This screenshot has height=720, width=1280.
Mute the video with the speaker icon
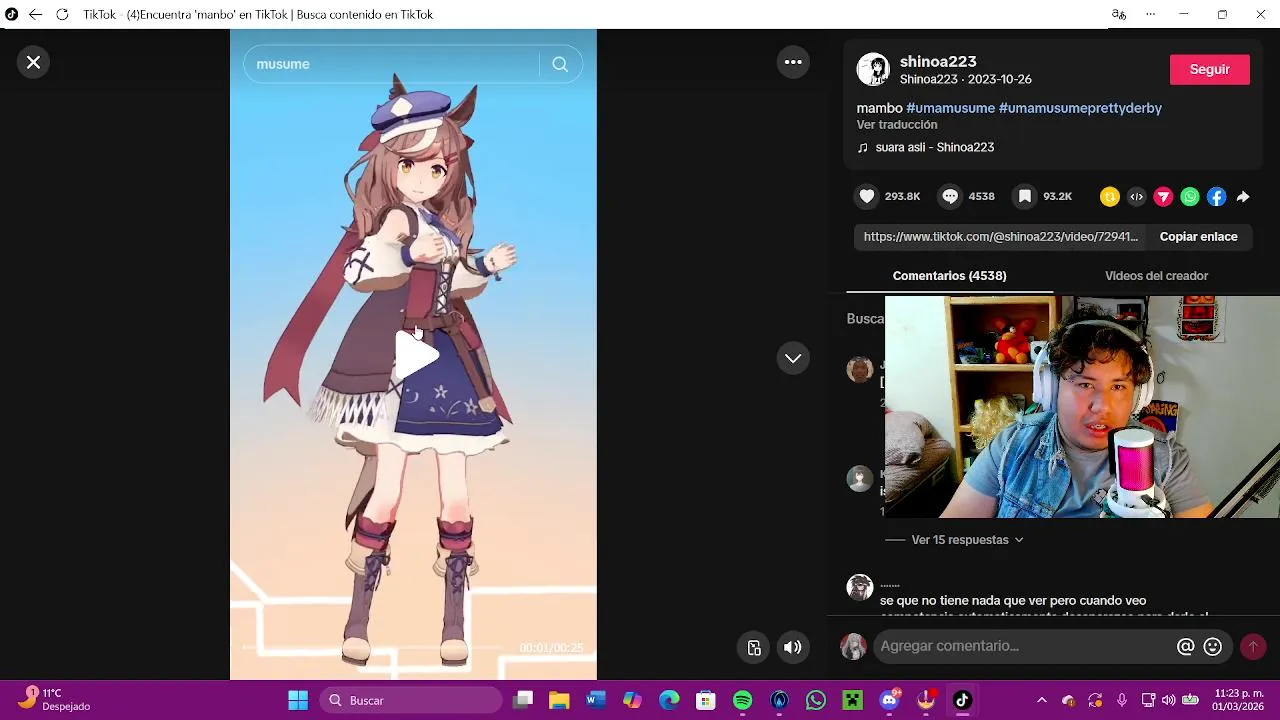click(792, 647)
